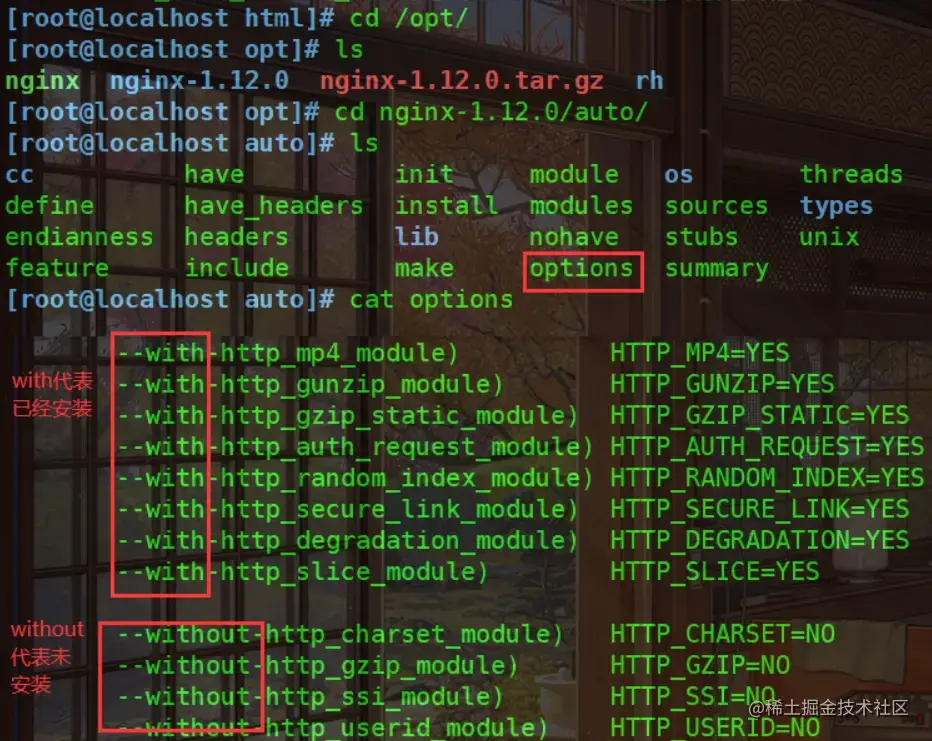Select the summary file in listing

click(716, 269)
